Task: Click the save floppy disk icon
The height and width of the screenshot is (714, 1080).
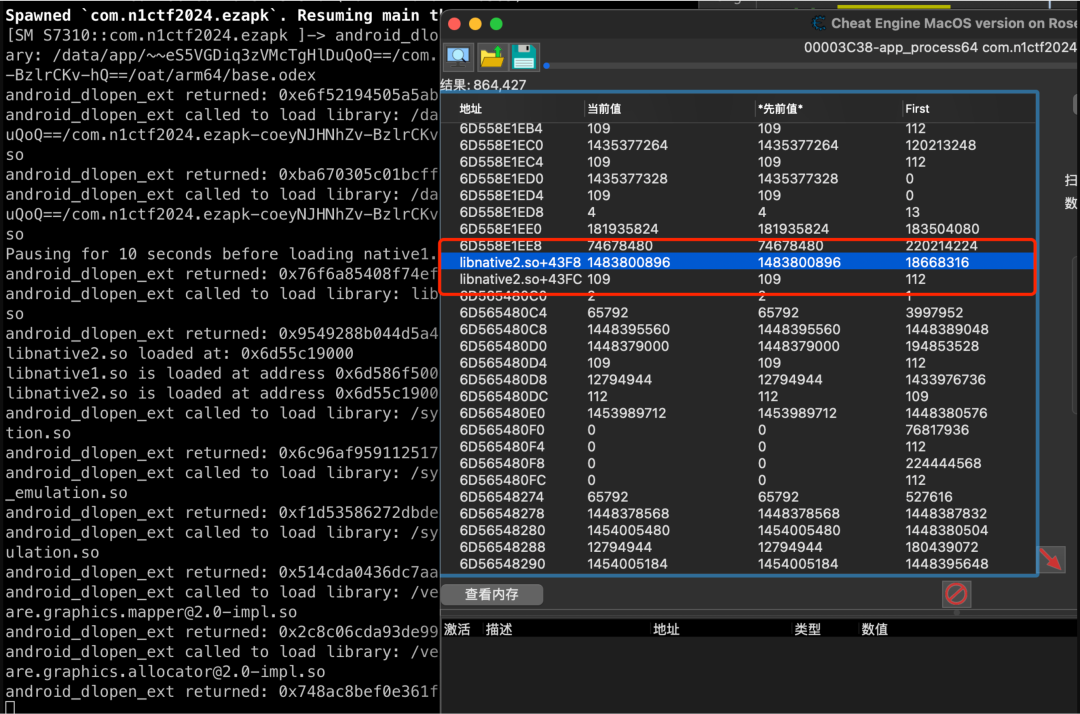Action: [524, 56]
